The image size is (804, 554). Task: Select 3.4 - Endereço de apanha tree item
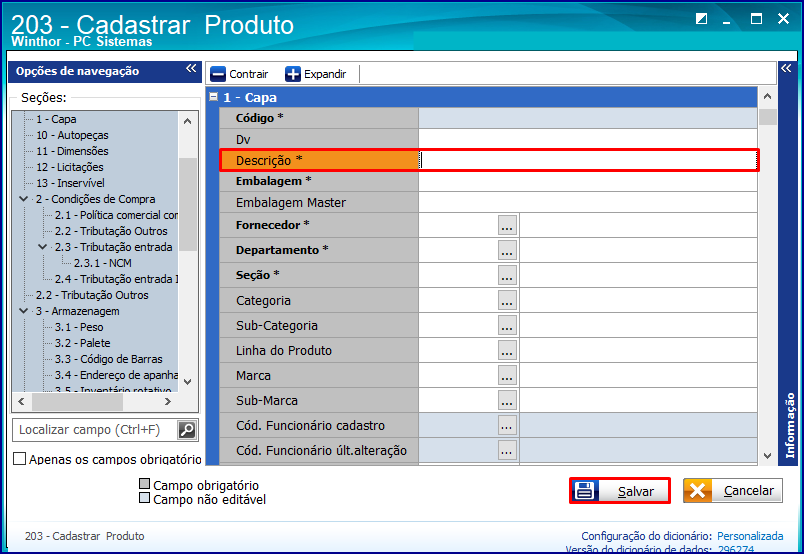pyautogui.click(x=116, y=375)
